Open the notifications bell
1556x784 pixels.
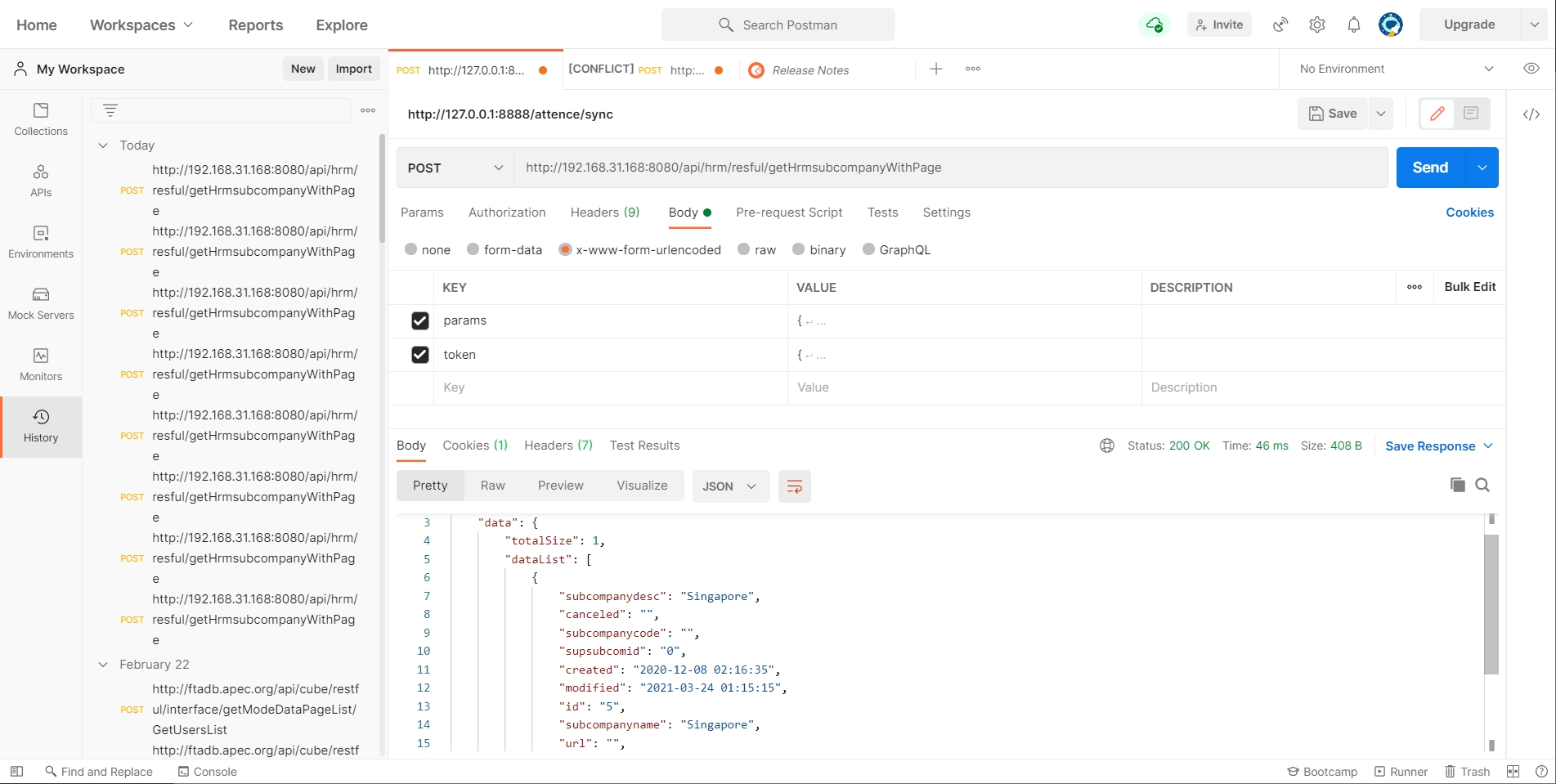pos(1353,25)
